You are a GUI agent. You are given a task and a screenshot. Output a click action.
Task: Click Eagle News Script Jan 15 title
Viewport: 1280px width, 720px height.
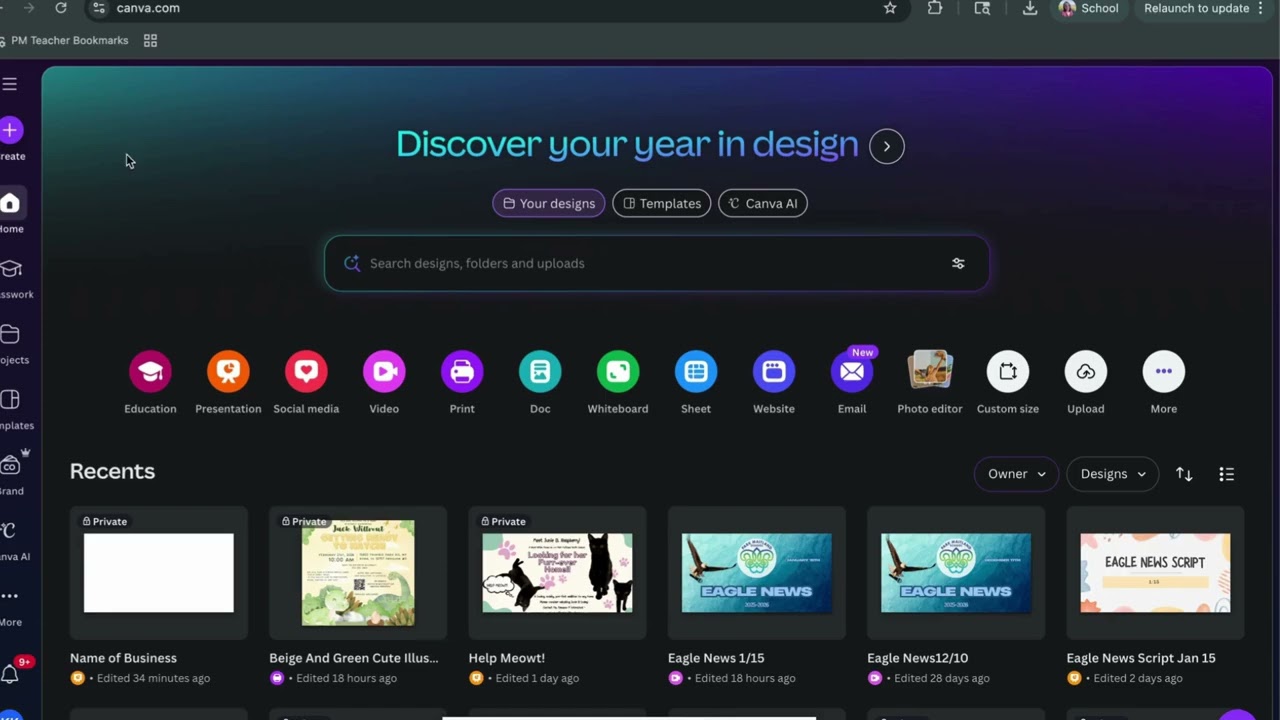(1141, 658)
